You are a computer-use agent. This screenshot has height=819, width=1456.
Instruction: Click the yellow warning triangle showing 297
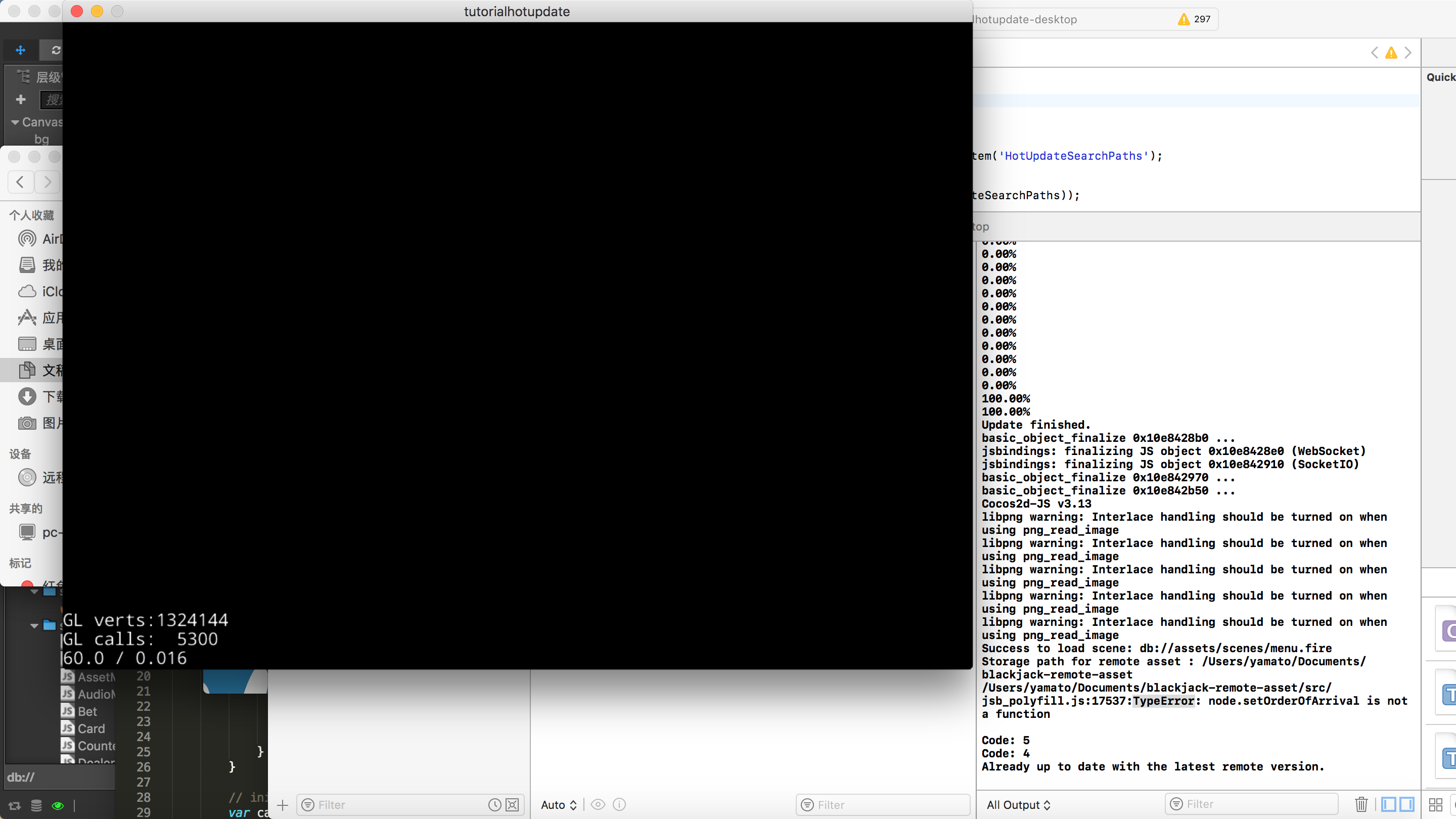(1184, 19)
